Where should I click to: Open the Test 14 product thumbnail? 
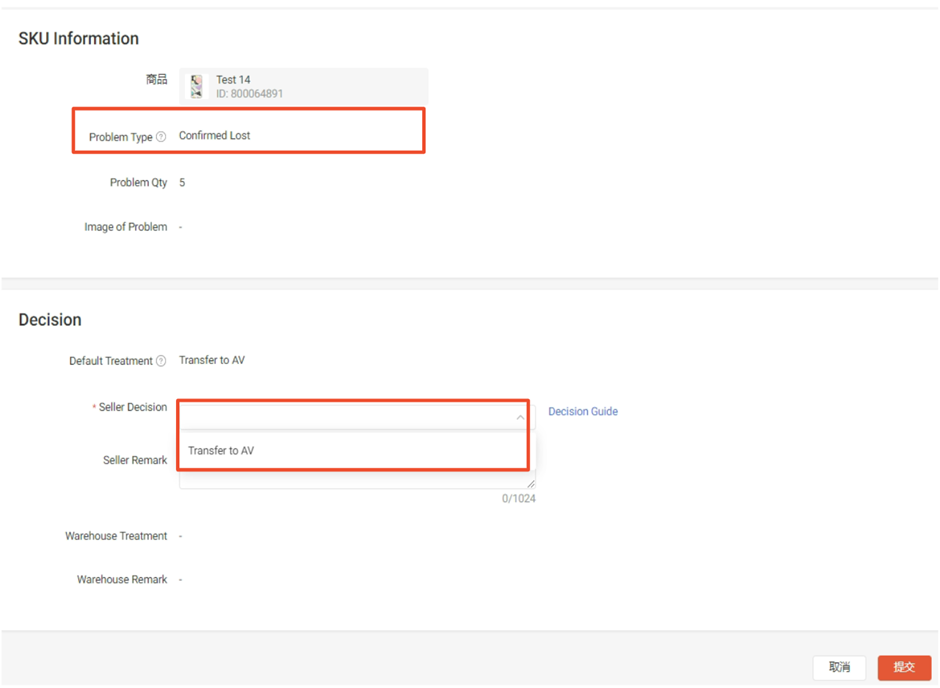[x=196, y=86]
